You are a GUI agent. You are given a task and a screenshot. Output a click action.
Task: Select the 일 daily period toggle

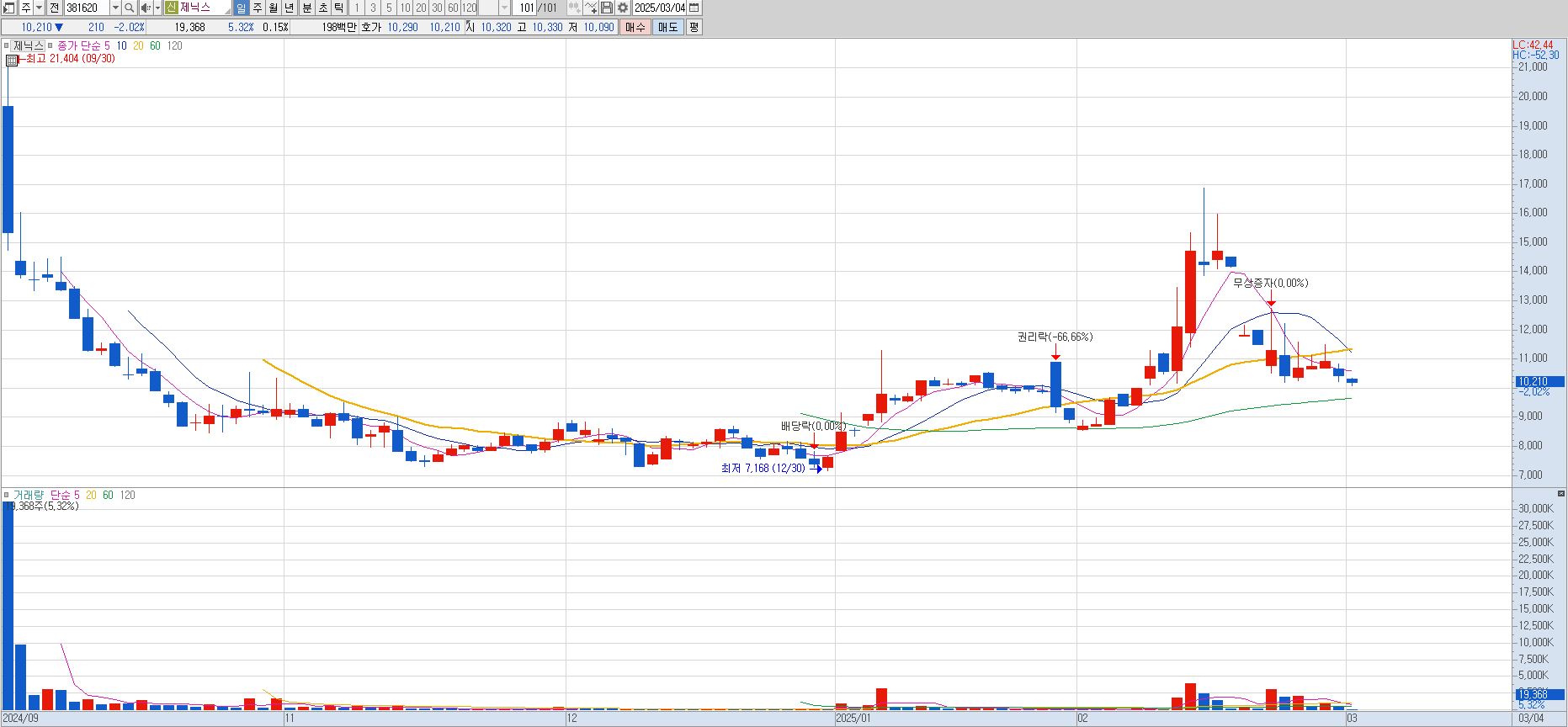click(242, 8)
